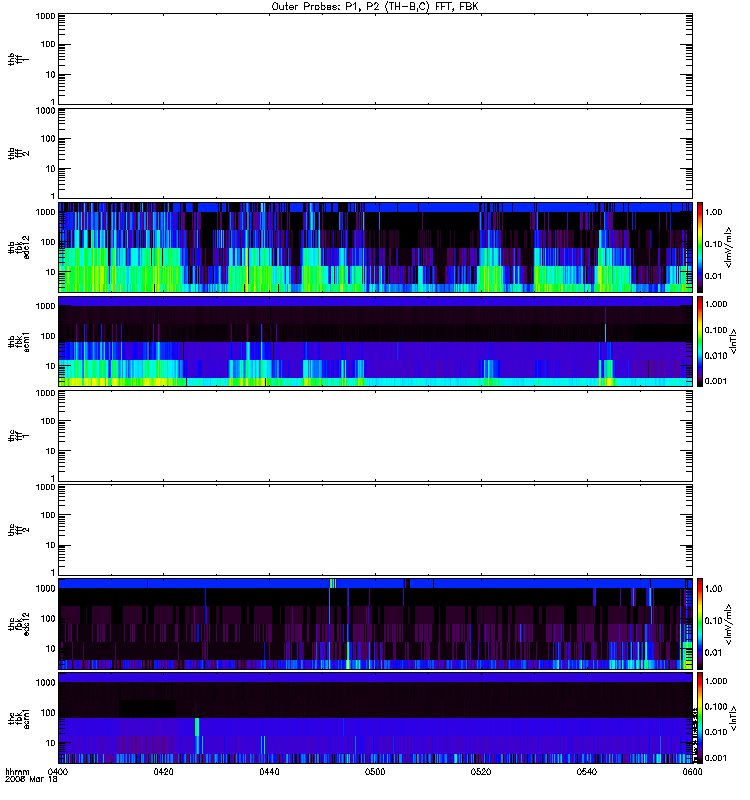Click the 0.001 value on thb scm1 color bar
Screen dimensions: 750x800
716,381
